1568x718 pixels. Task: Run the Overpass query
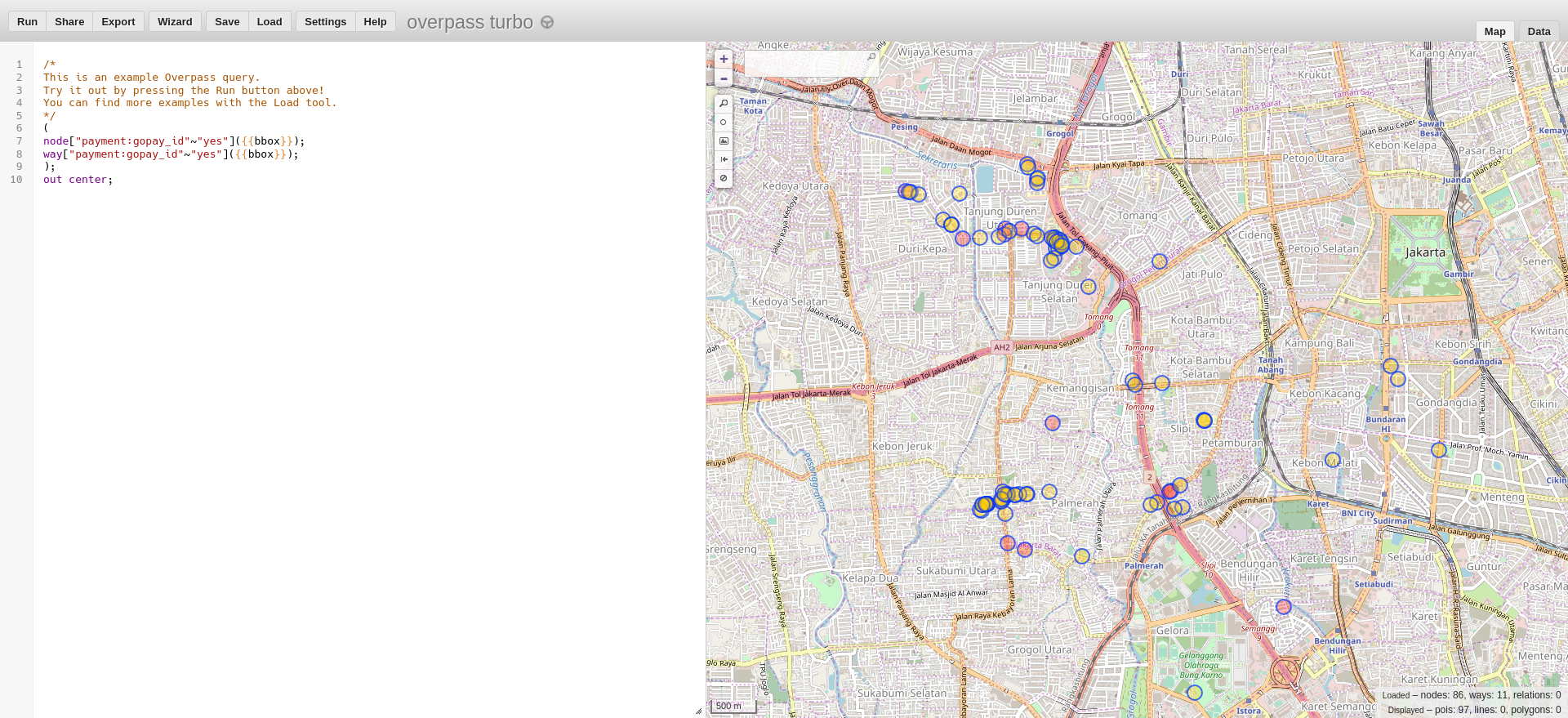27,21
